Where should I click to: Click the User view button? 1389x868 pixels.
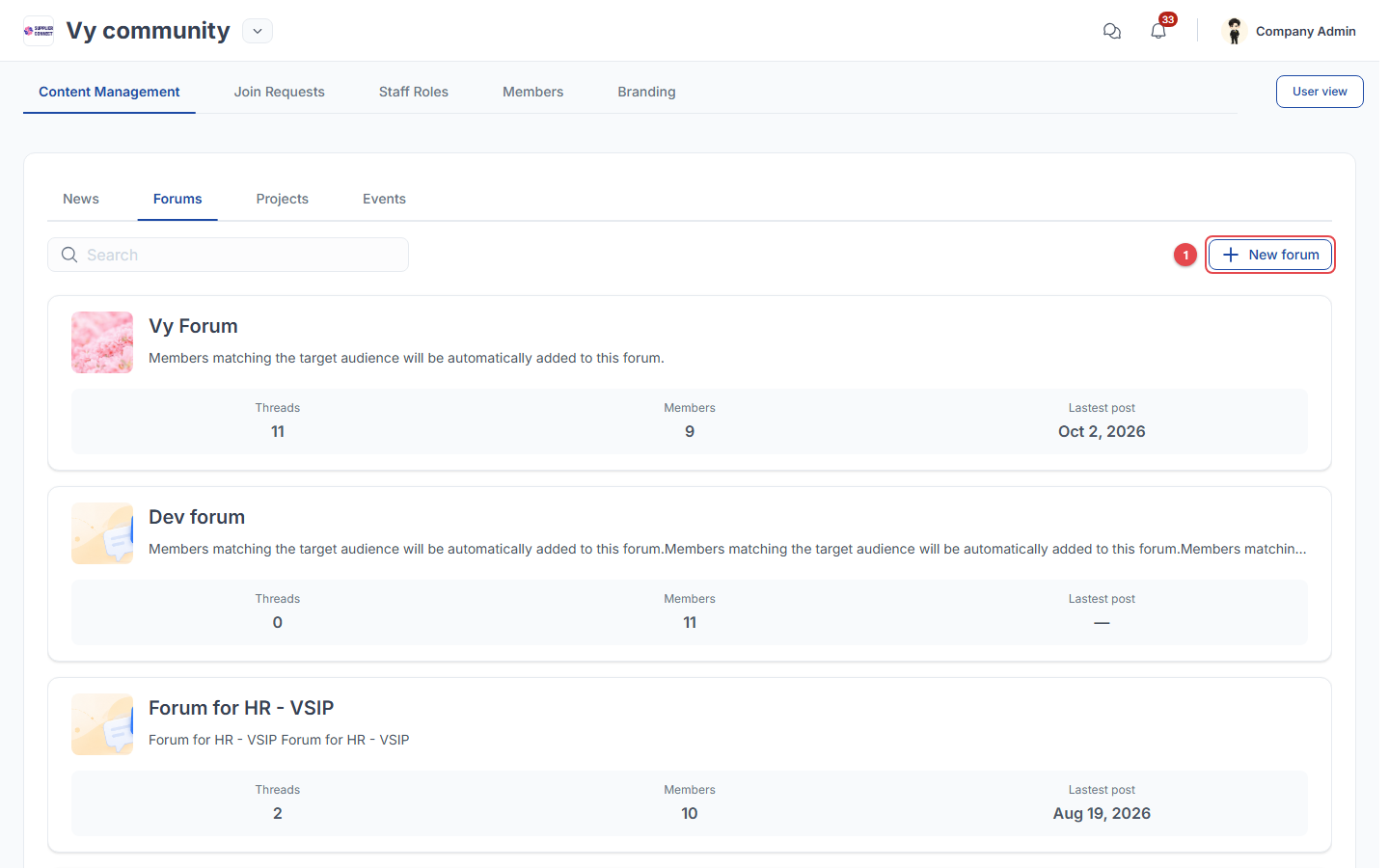coord(1320,92)
